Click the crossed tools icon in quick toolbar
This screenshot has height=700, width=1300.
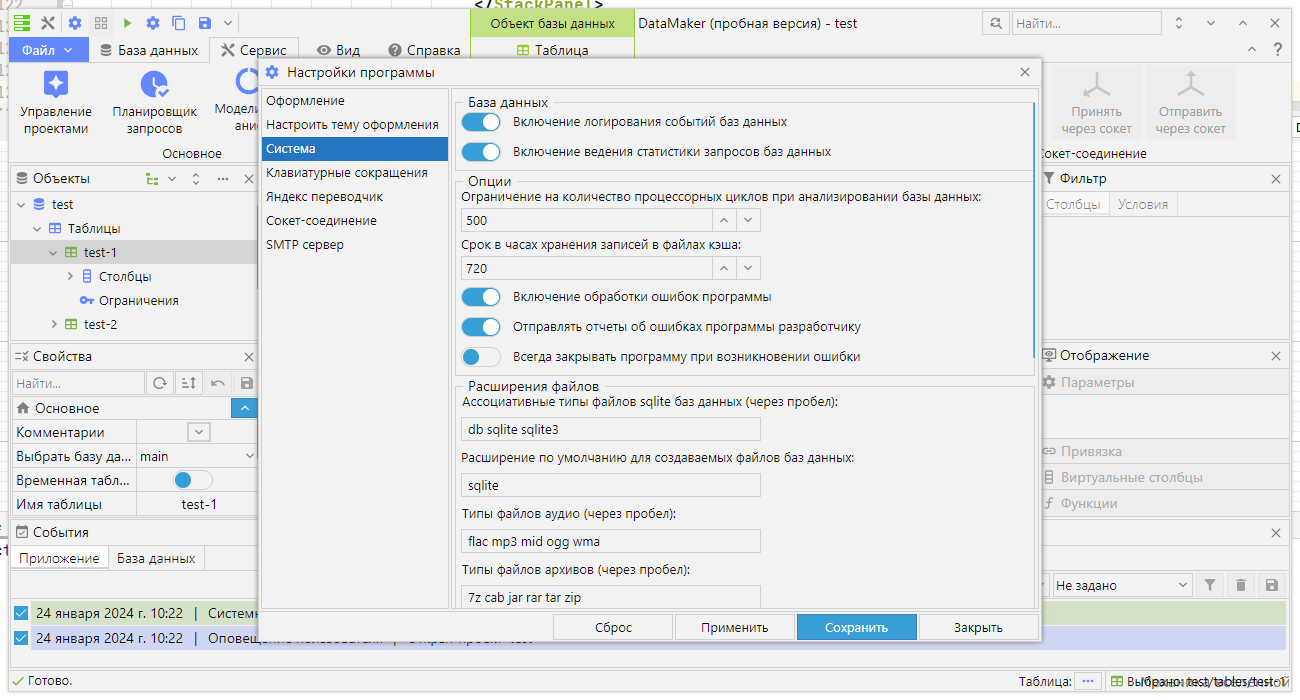coord(47,23)
